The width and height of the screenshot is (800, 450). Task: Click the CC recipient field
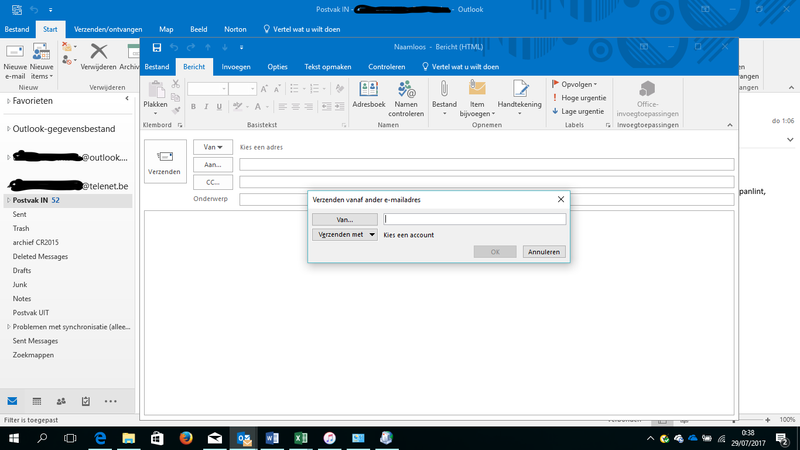tap(487, 182)
